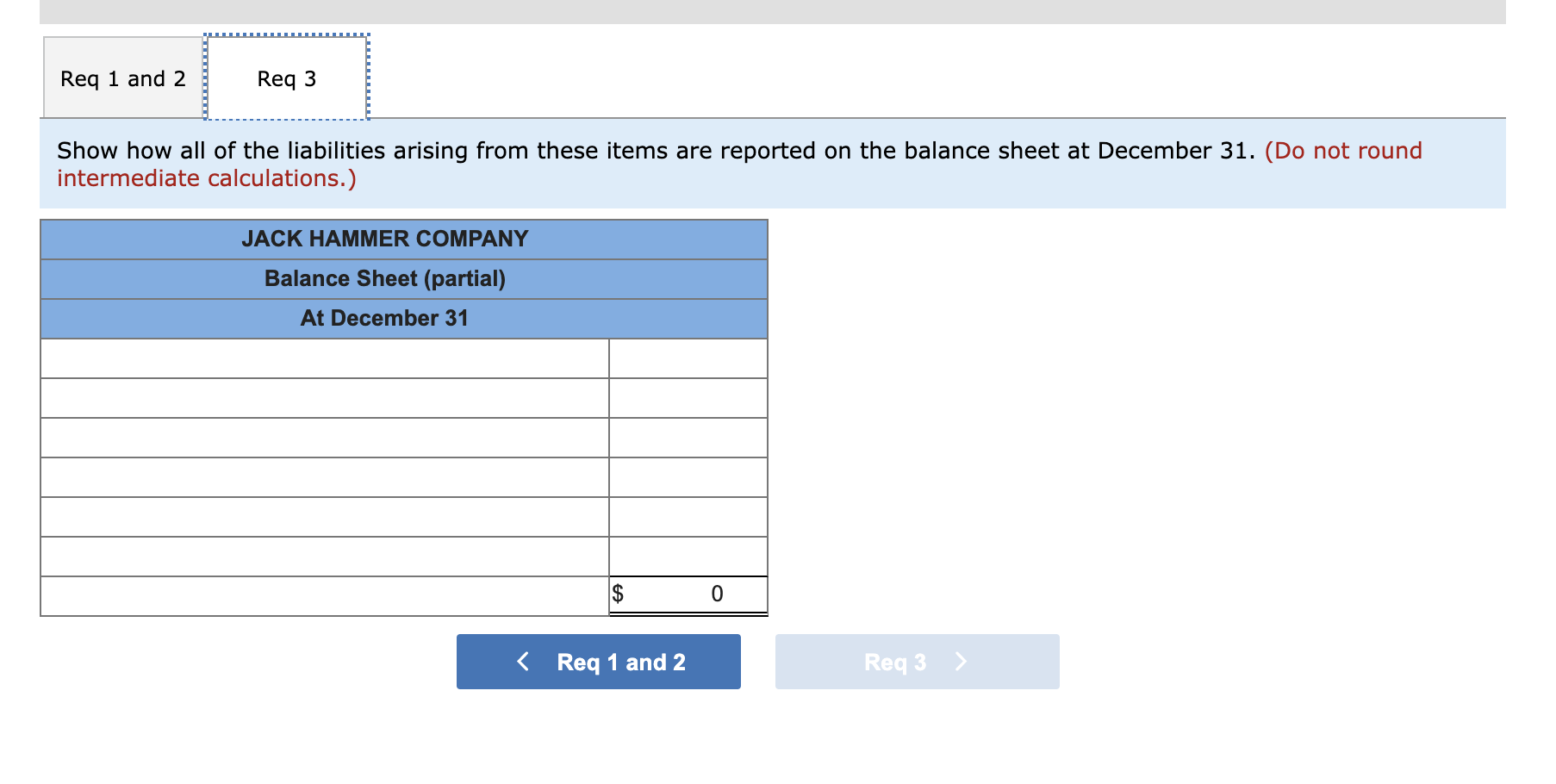This screenshot has width=1556, height=784.
Task: Select the second amount cell in the right column
Action: coord(688,397)
